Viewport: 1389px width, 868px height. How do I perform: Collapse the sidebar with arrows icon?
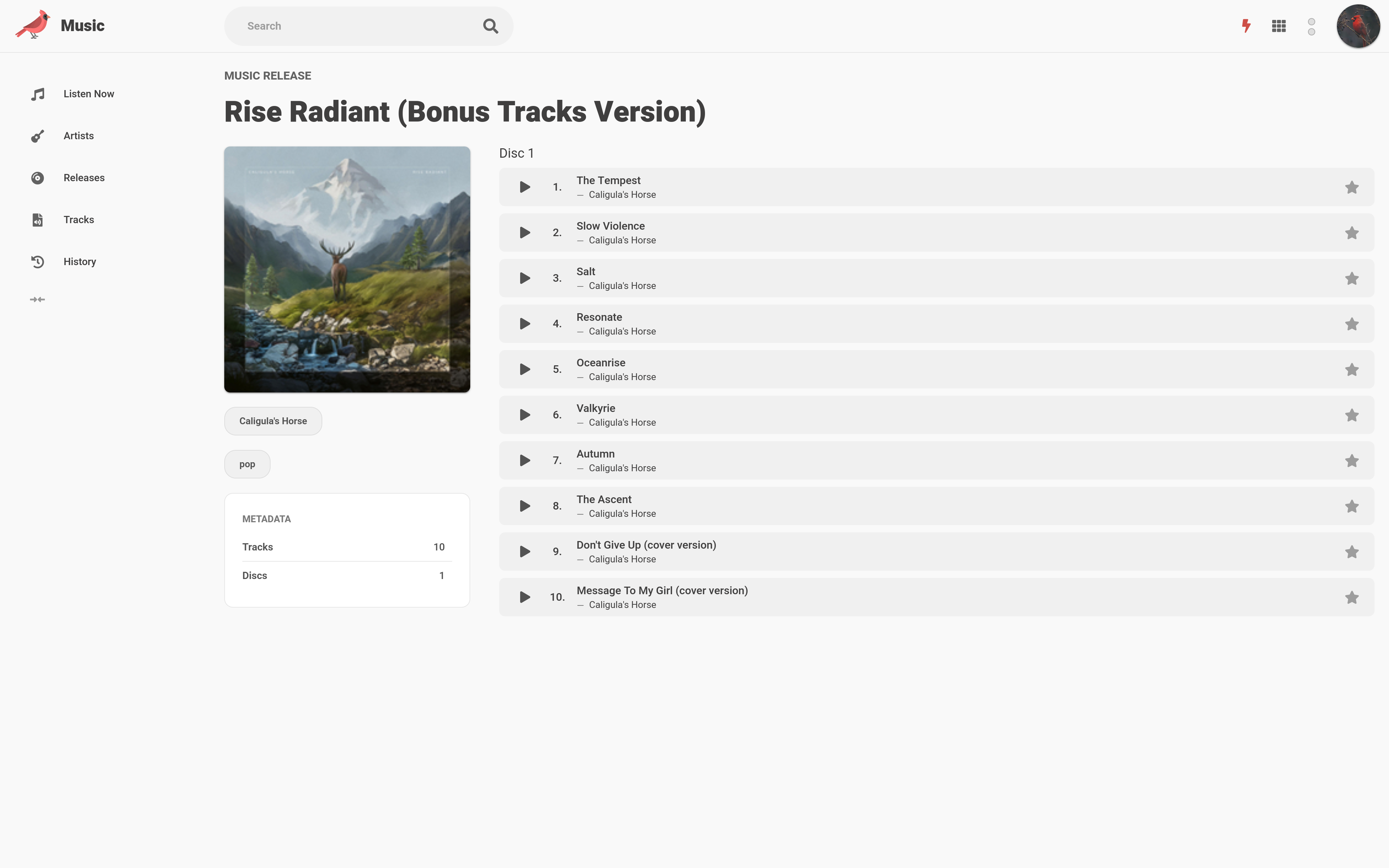(37, 300)
